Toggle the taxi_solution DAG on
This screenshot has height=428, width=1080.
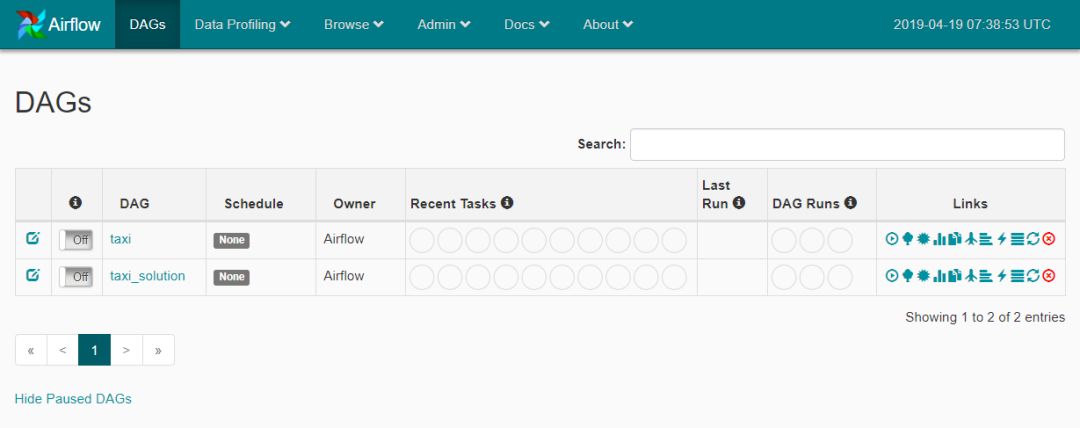[76, 276]
